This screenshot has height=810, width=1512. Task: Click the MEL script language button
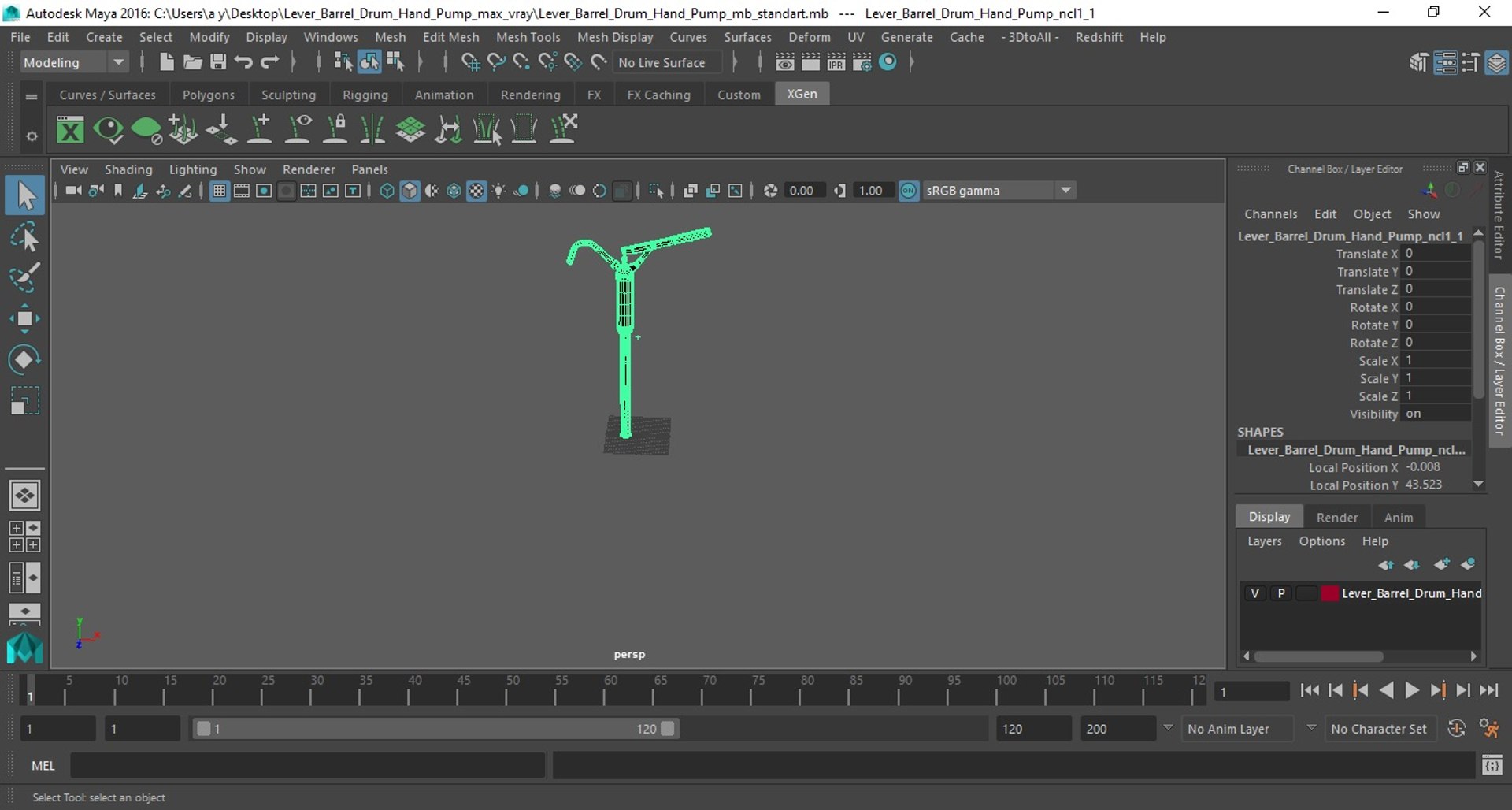coord(43,766)
